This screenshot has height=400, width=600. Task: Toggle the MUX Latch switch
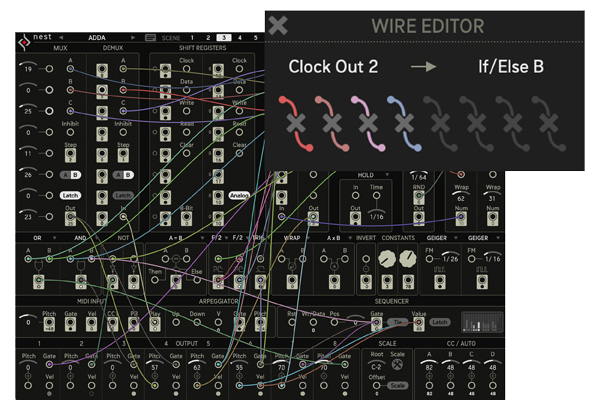pyautogui.click(x=69, y=195)
